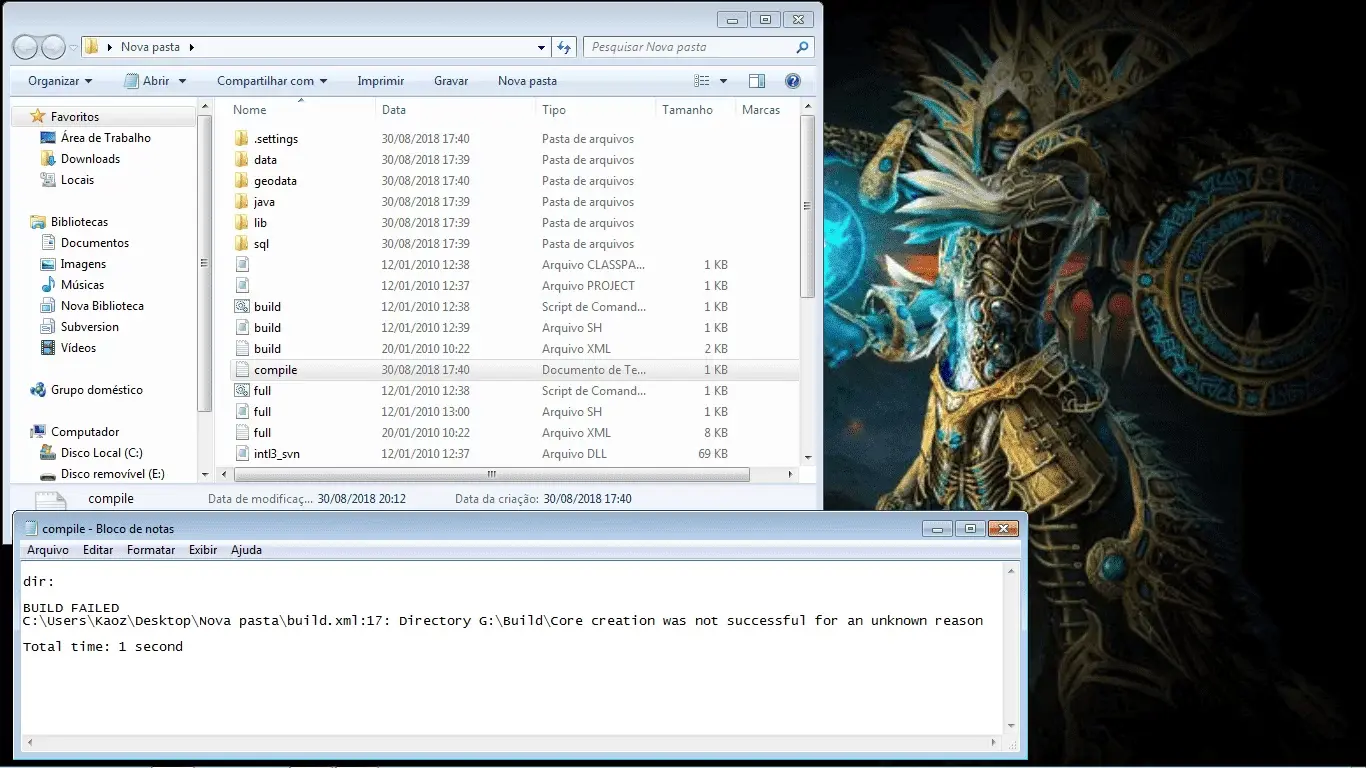Click the Favoritos star icon
Image resolution: width=1366 pixels, height=768 pixels.
point(38,117)
